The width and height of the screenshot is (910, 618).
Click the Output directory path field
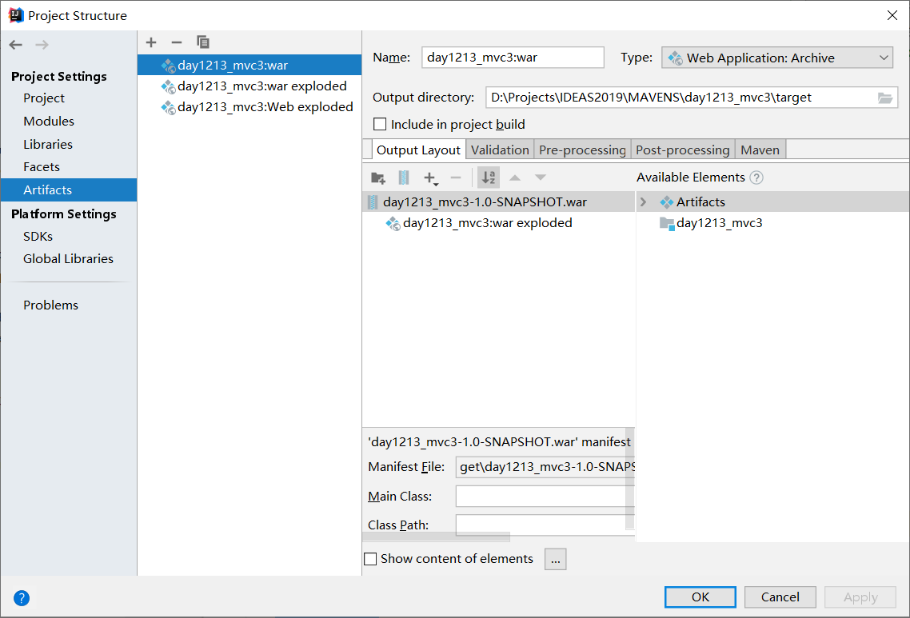[681, 97]
